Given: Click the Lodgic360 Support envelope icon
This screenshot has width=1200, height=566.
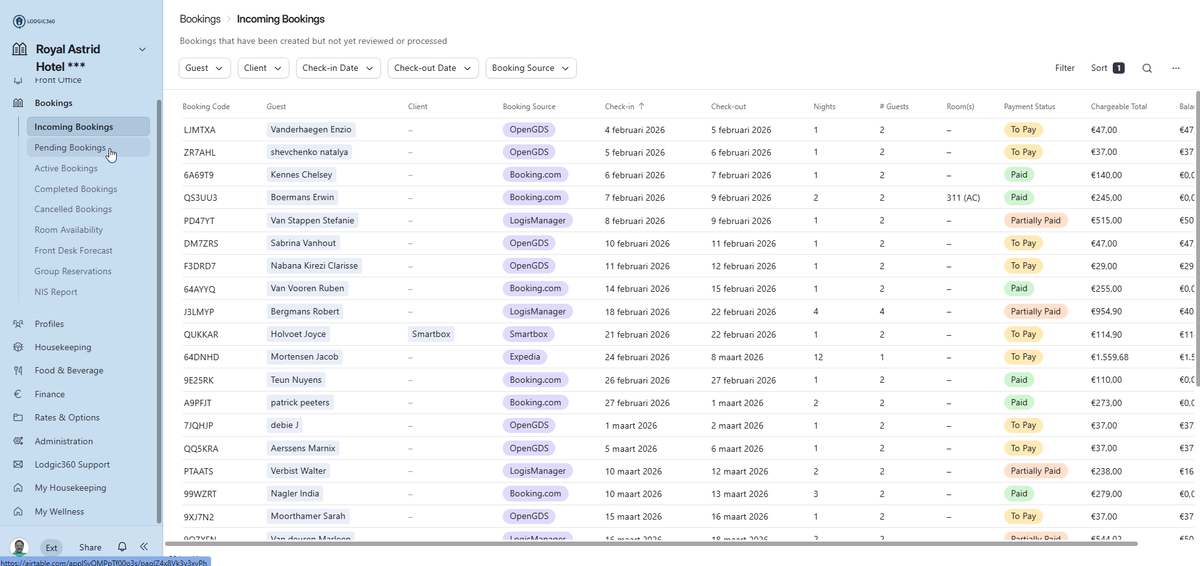Looking at the screenshot, I should pos(18,465).
